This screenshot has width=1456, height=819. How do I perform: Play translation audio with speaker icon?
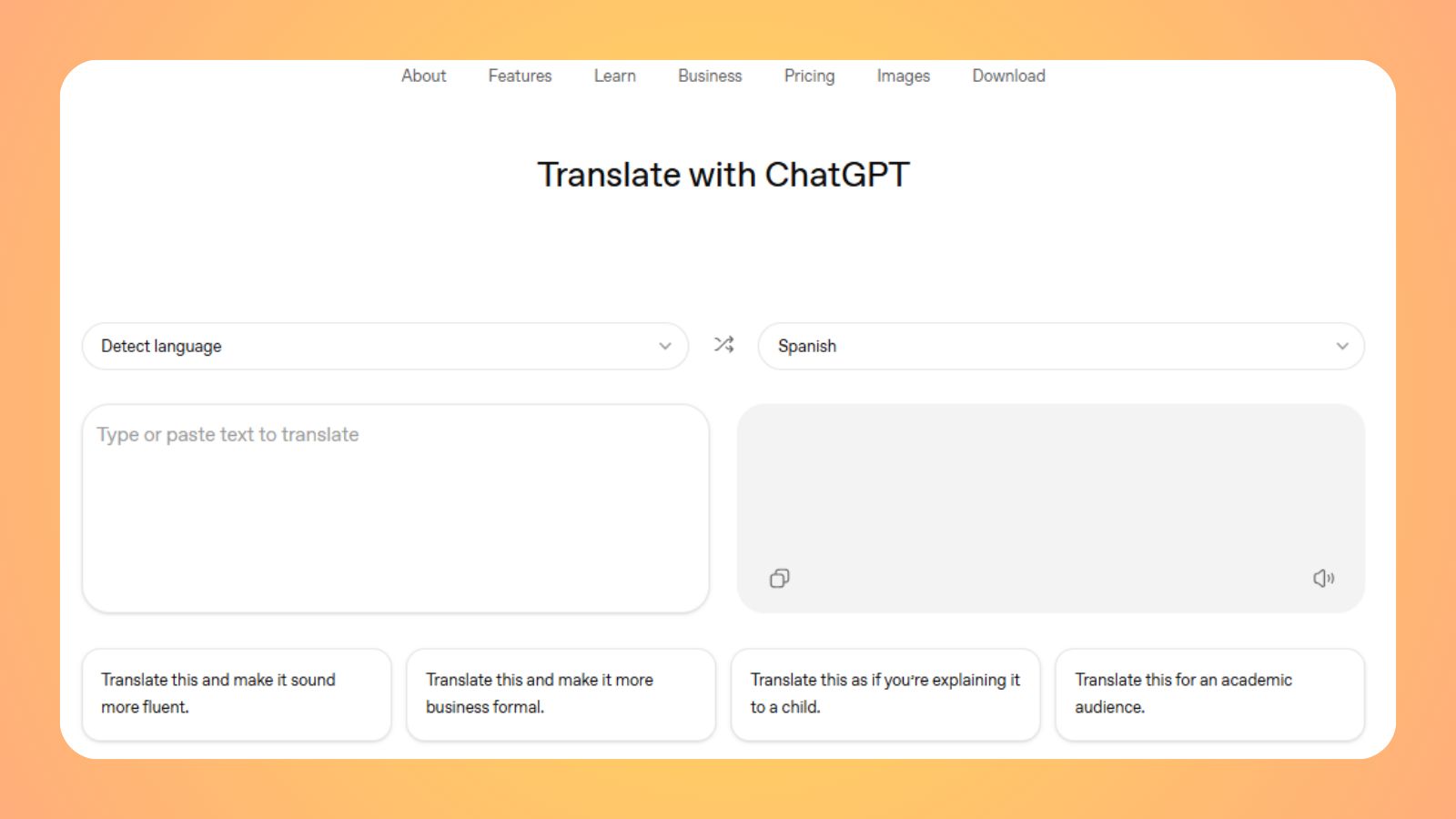point(1323,579)
